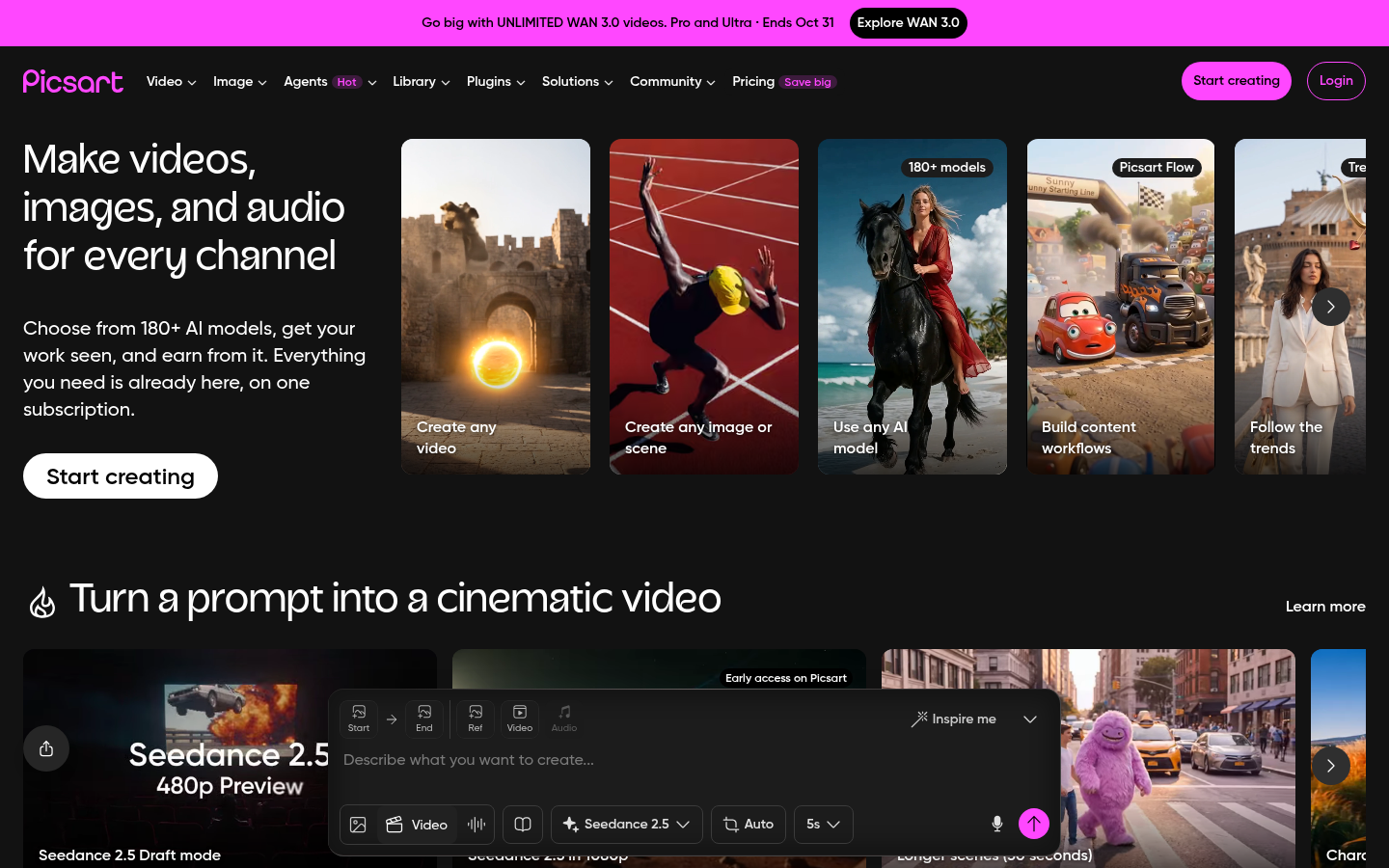
Task: Switch the prompt box to image mode
Action: point(359,825)
